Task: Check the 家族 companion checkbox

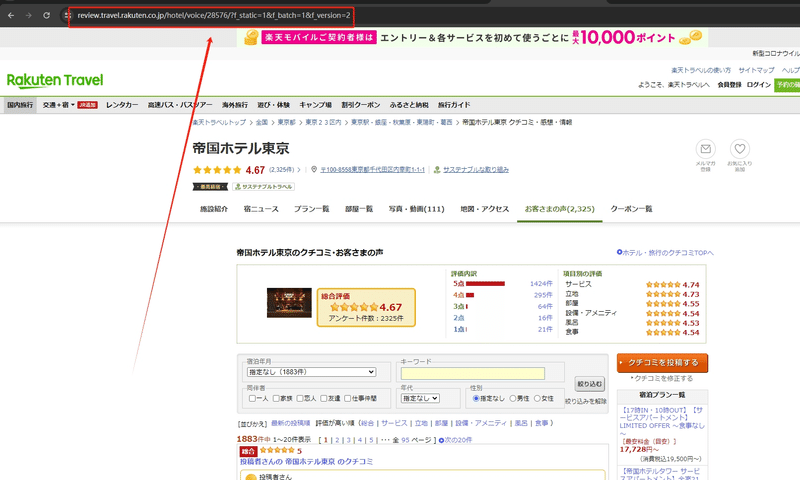Action: [276, 398]
